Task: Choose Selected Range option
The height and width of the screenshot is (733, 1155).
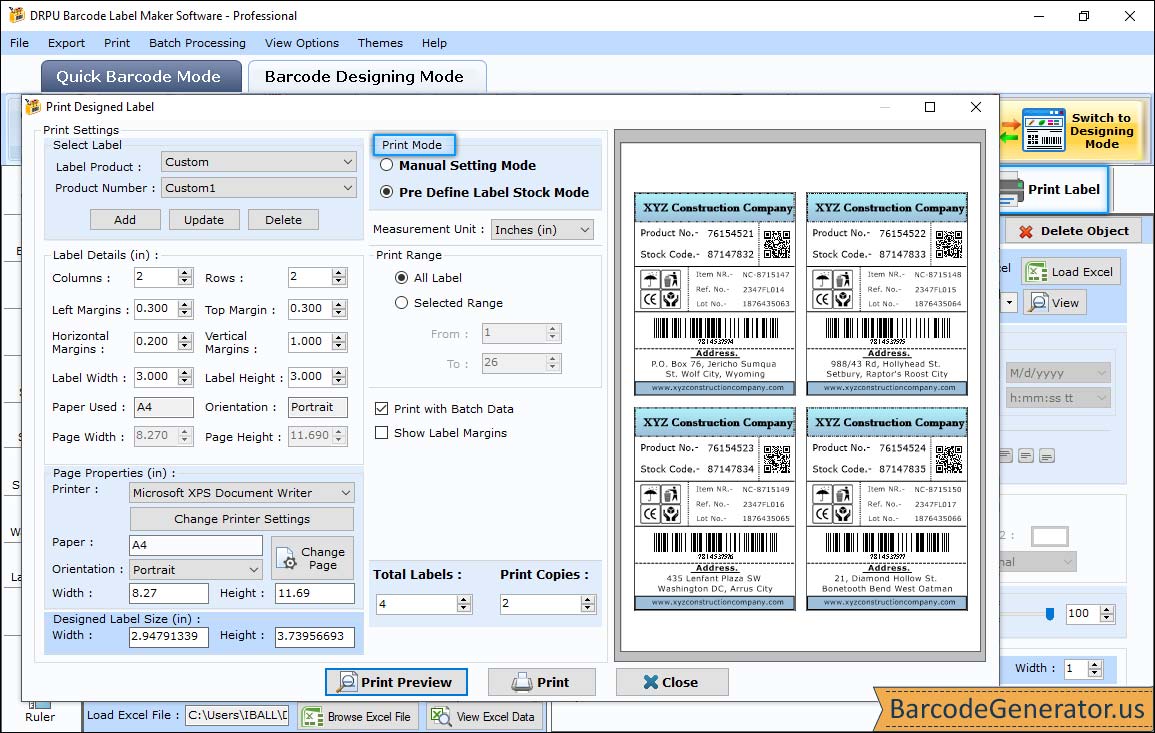Action: point(401,303)
